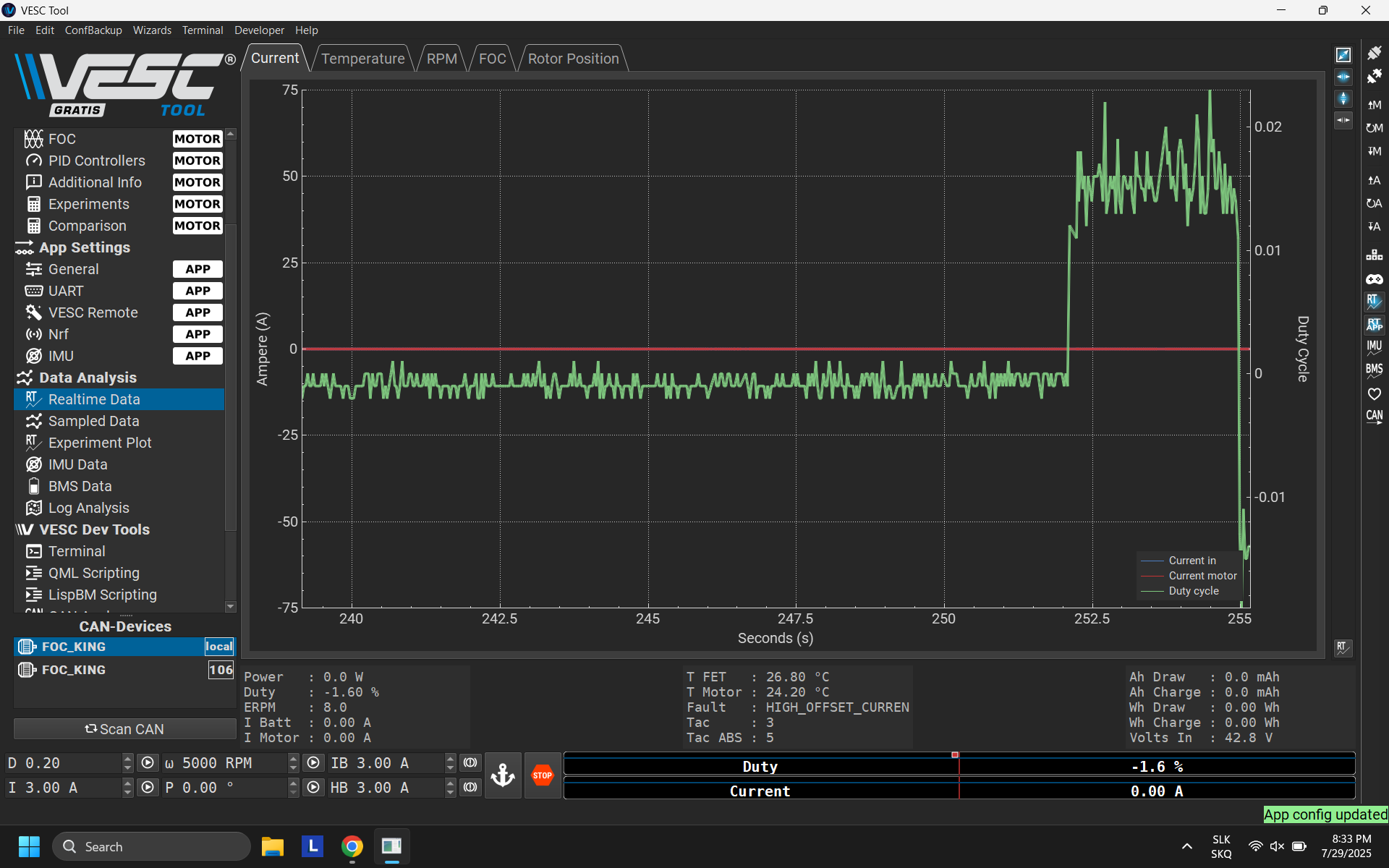Switch to Temperature tab
The image size is (1389, 868).
click(363, 59)
